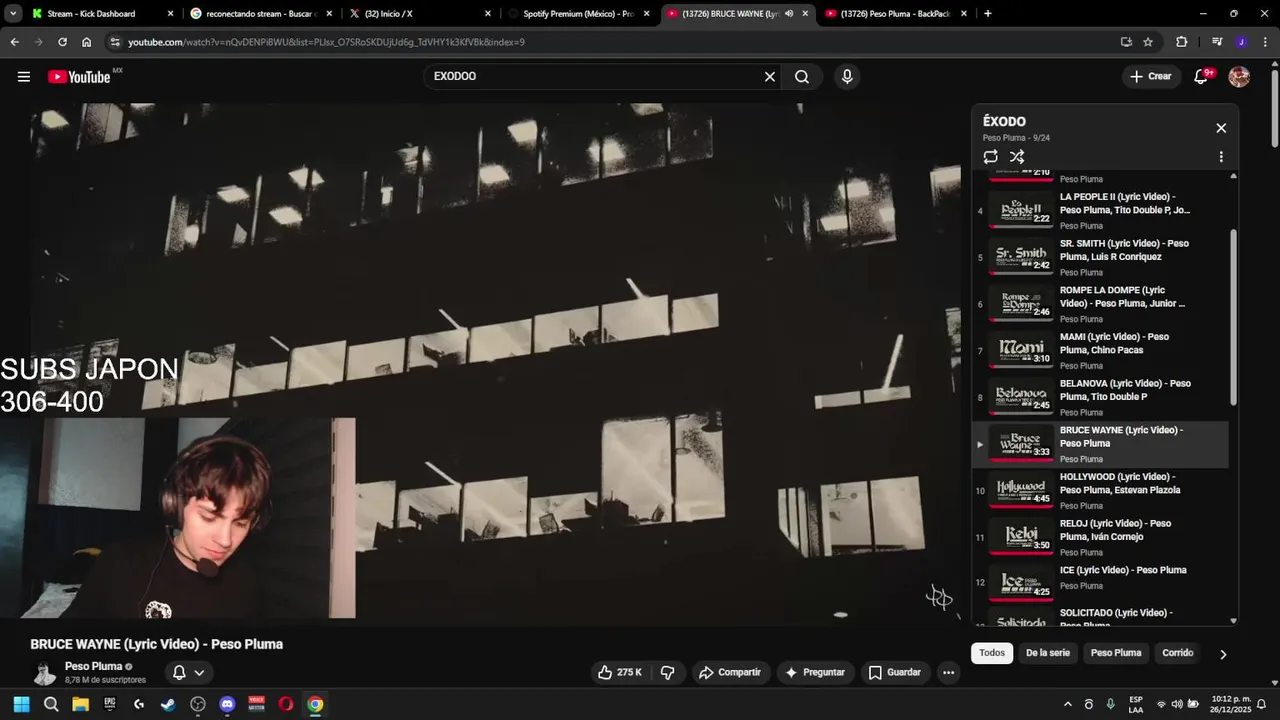This screenshot has width=1280, height=720.
Task: Select Corrido filter chip
Action: (x=1178, y=653)
